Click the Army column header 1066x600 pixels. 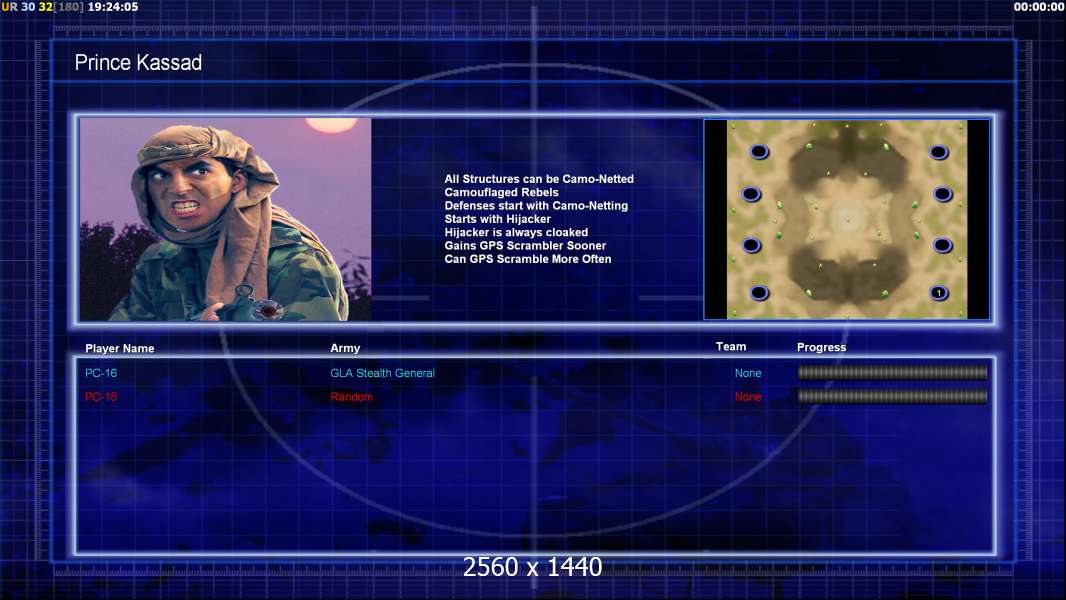click(x=345, y=348)
